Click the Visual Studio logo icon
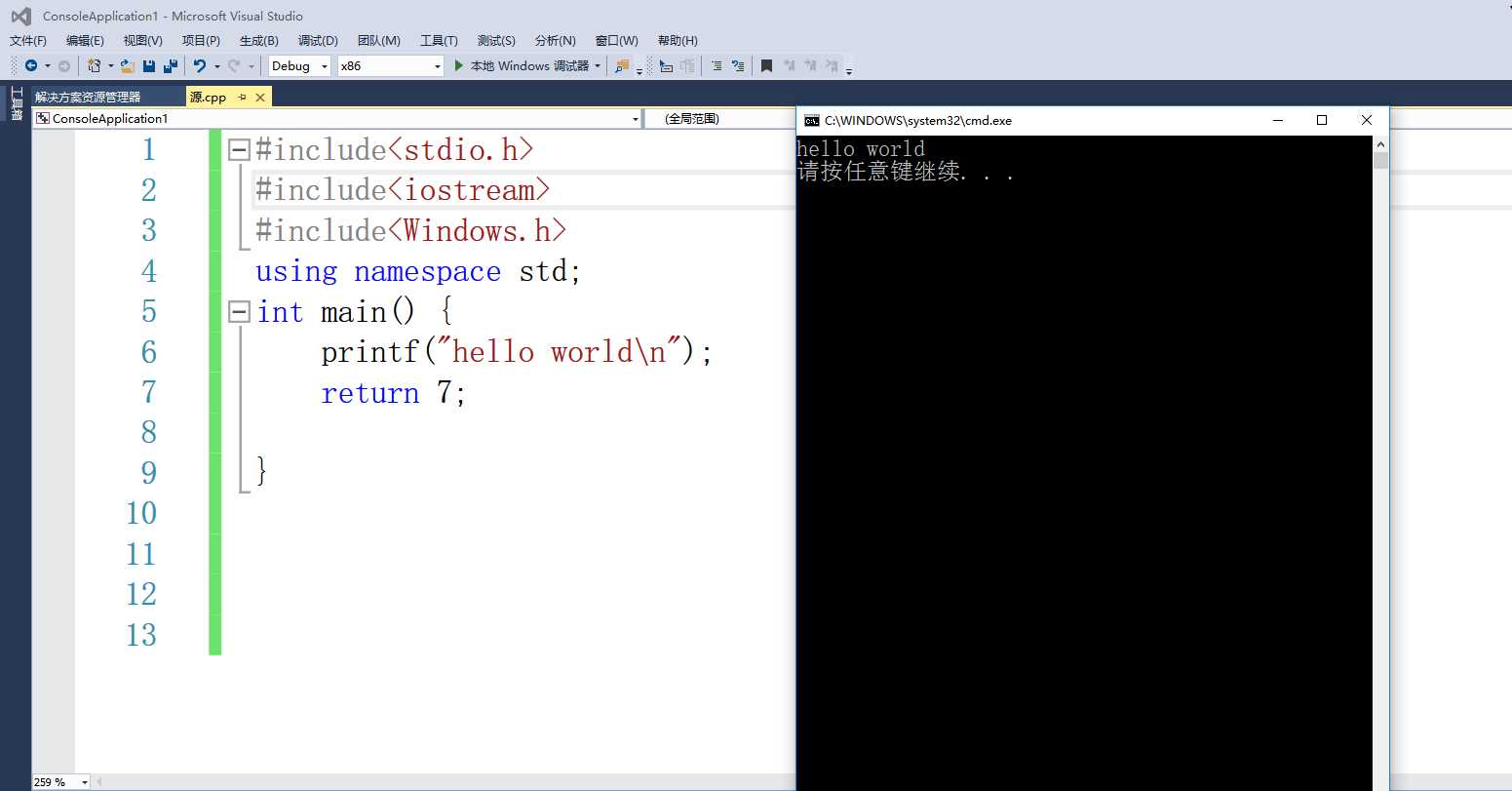The image size is (1512, 791). (20, 16)
